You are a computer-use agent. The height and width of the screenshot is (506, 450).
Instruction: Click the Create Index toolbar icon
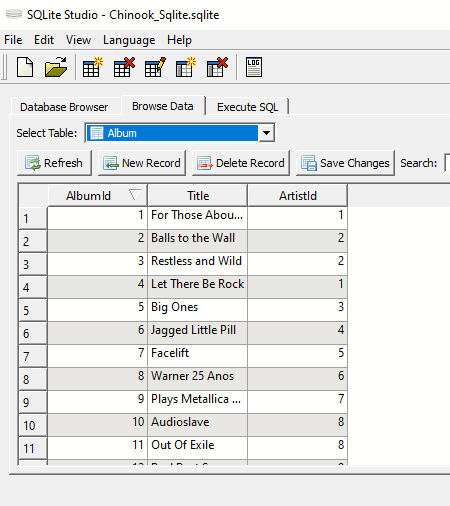(186, 67)
